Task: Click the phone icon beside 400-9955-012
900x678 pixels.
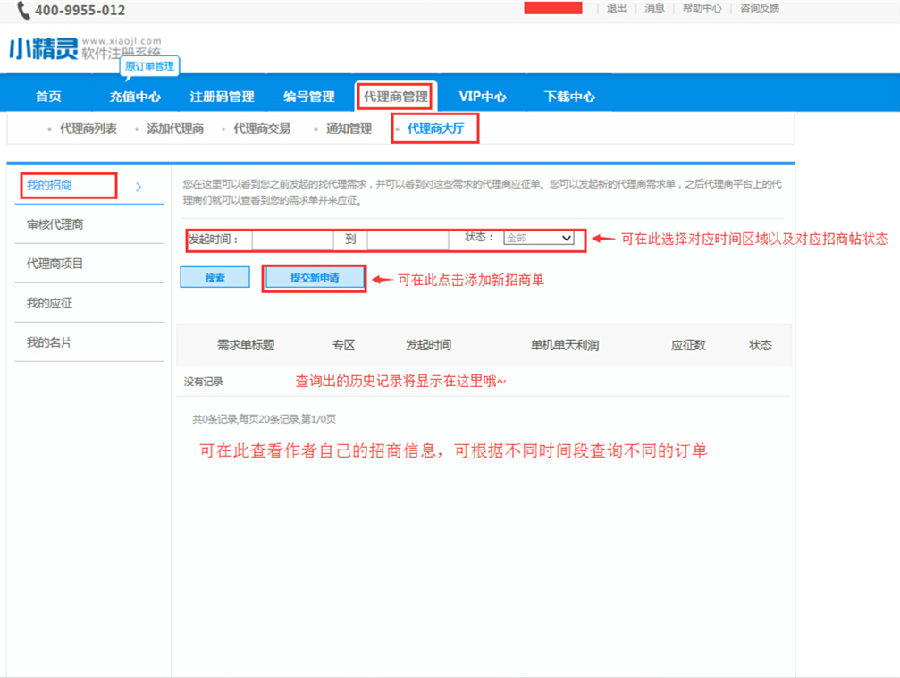Action: tap(23, 10)
